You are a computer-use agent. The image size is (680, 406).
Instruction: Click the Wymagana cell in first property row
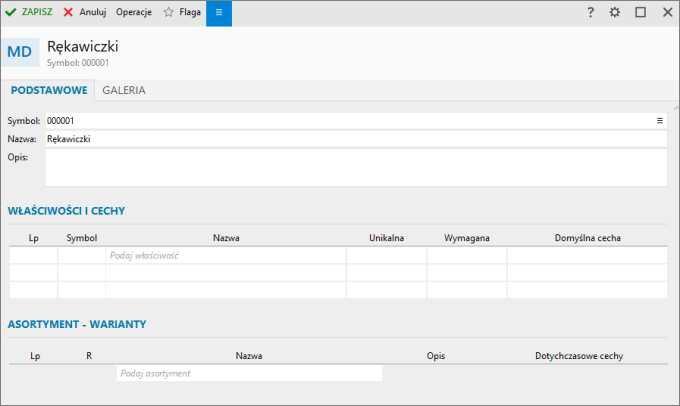click(466, 256)
